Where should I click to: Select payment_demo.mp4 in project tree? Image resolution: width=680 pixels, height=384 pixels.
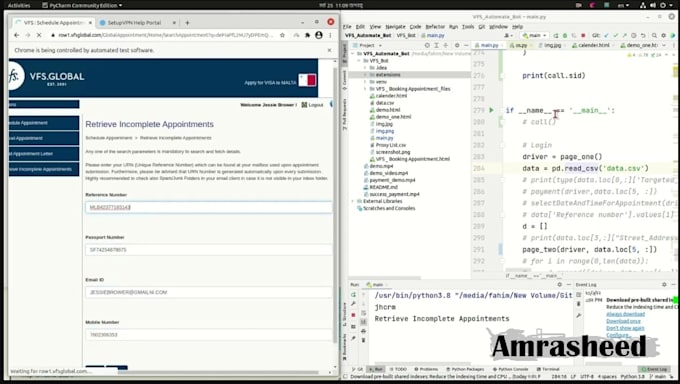(x=392, y=180)
